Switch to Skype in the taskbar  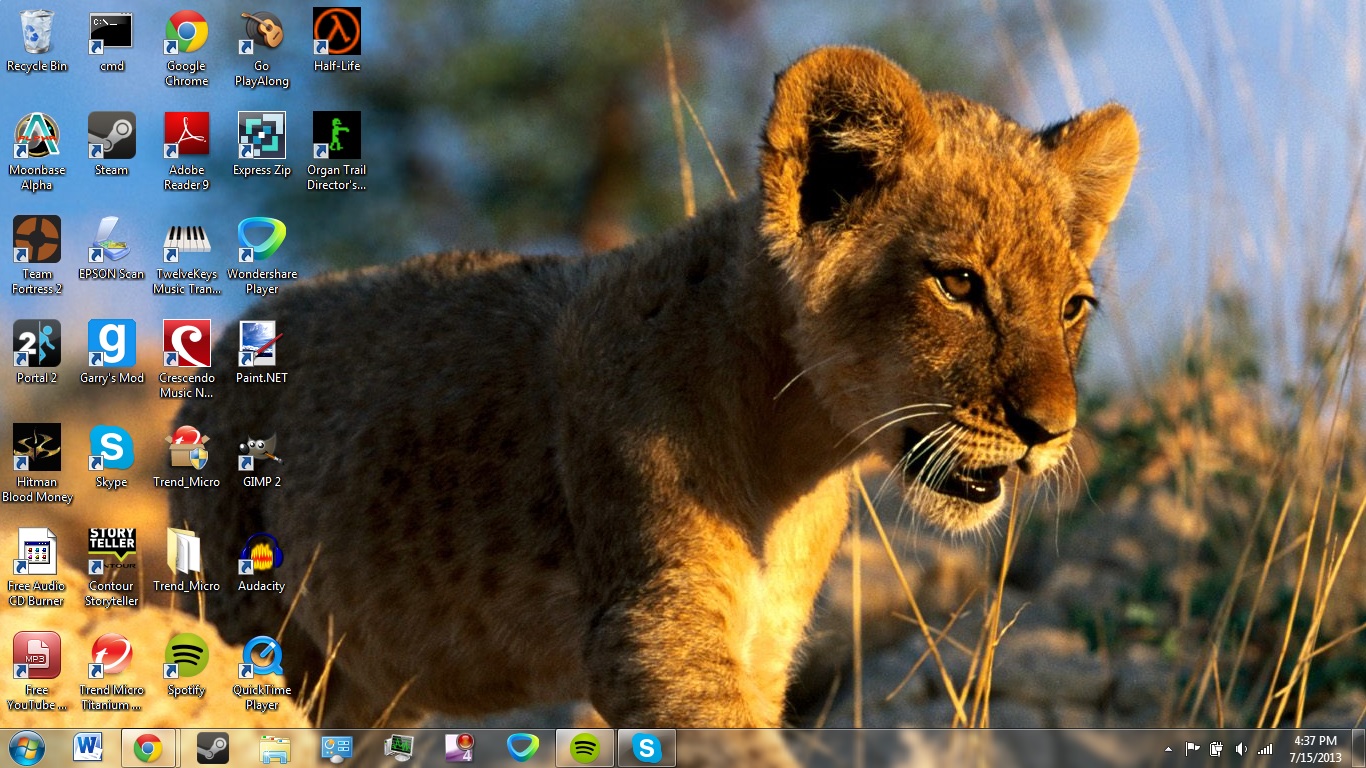(x=647, y=748)
